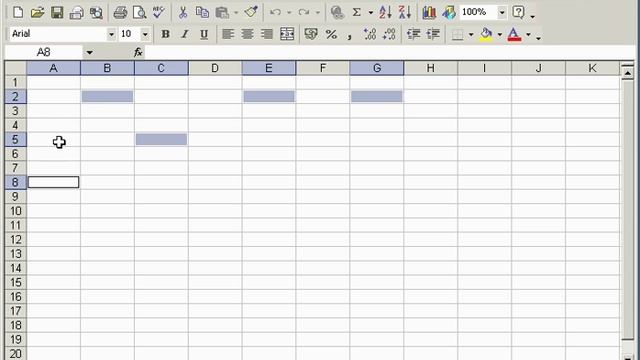Open the AutoSum functions dropdown arrow
This screenshot has height=360, width=640.
click(371, 13)
